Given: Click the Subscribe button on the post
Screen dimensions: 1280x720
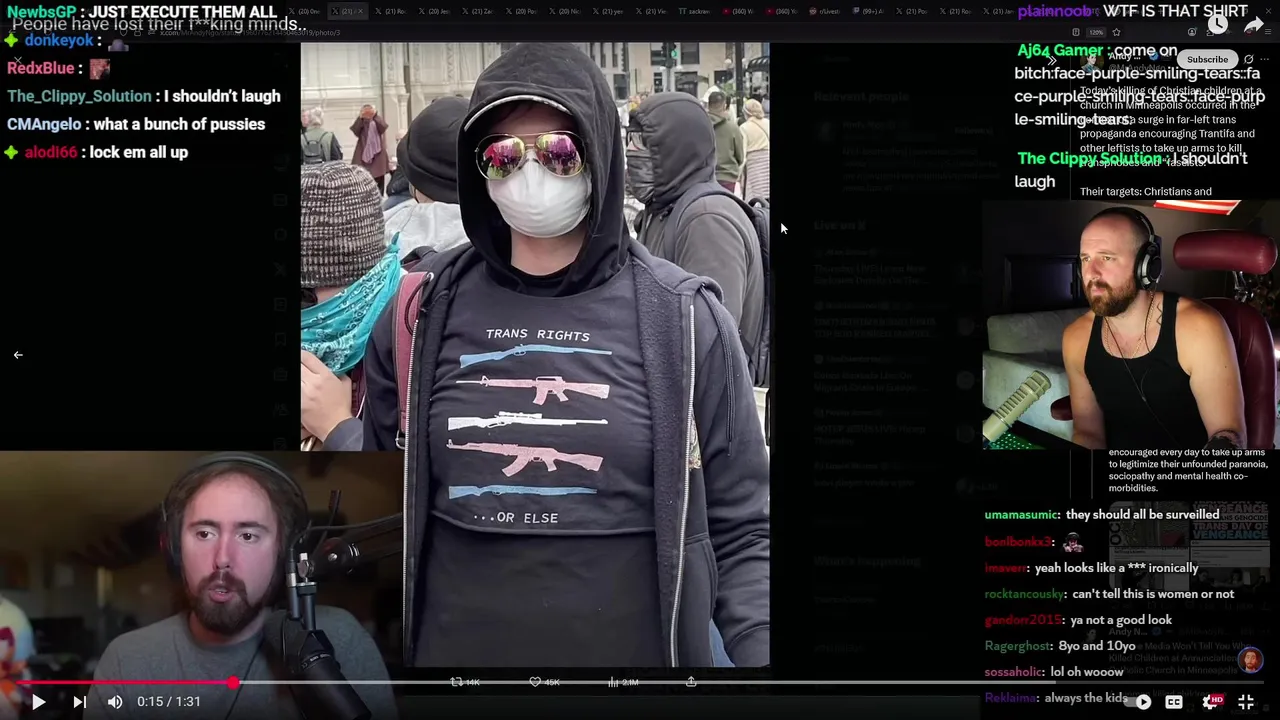Looking at the screenshot, I should pos(1207,59).
